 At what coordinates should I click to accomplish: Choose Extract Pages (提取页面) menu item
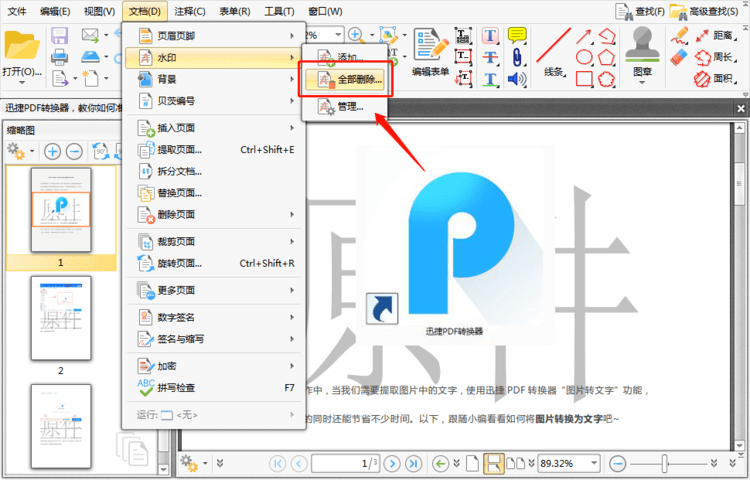215,150
